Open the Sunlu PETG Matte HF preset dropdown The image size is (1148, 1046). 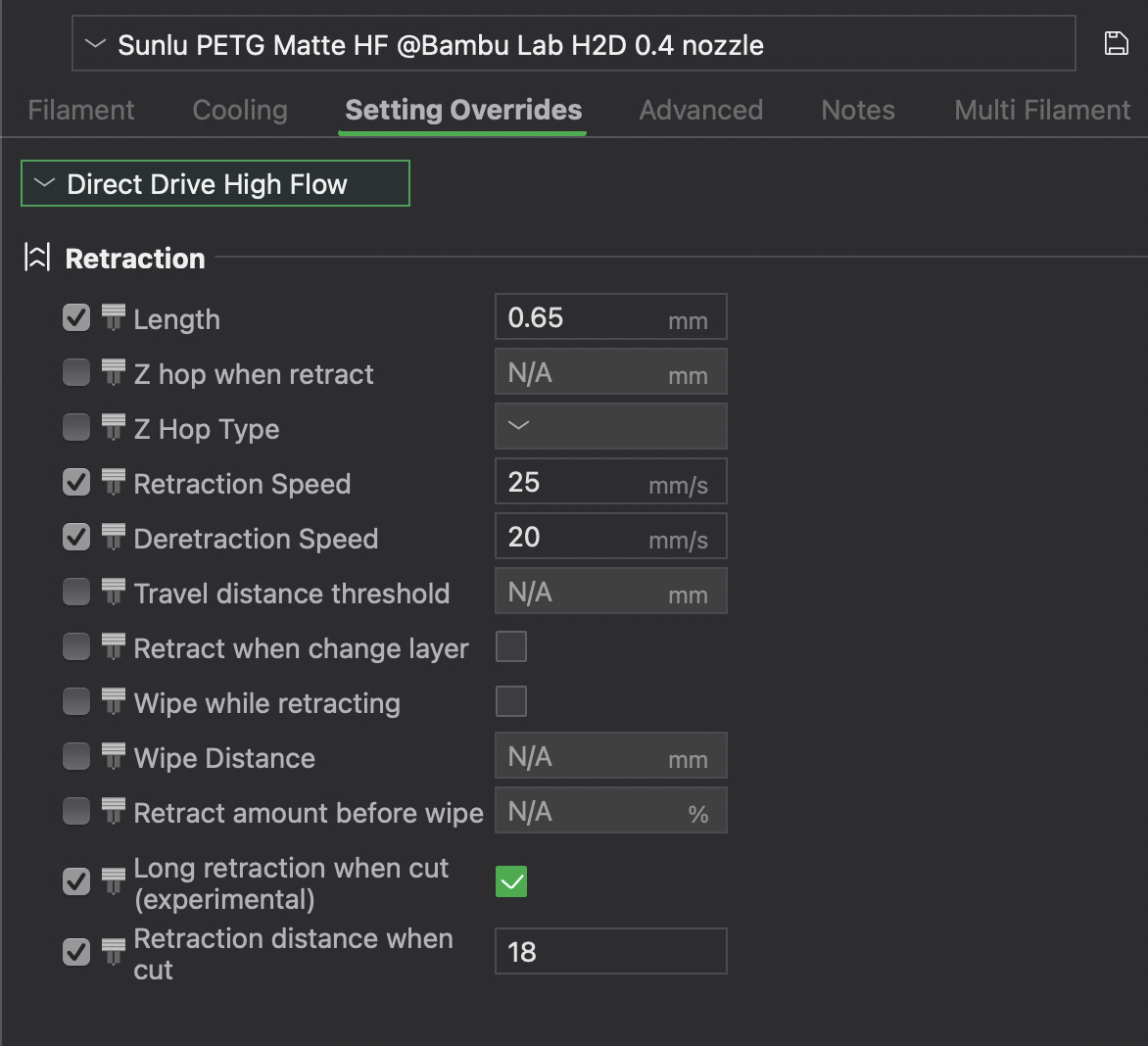(573, 44)
